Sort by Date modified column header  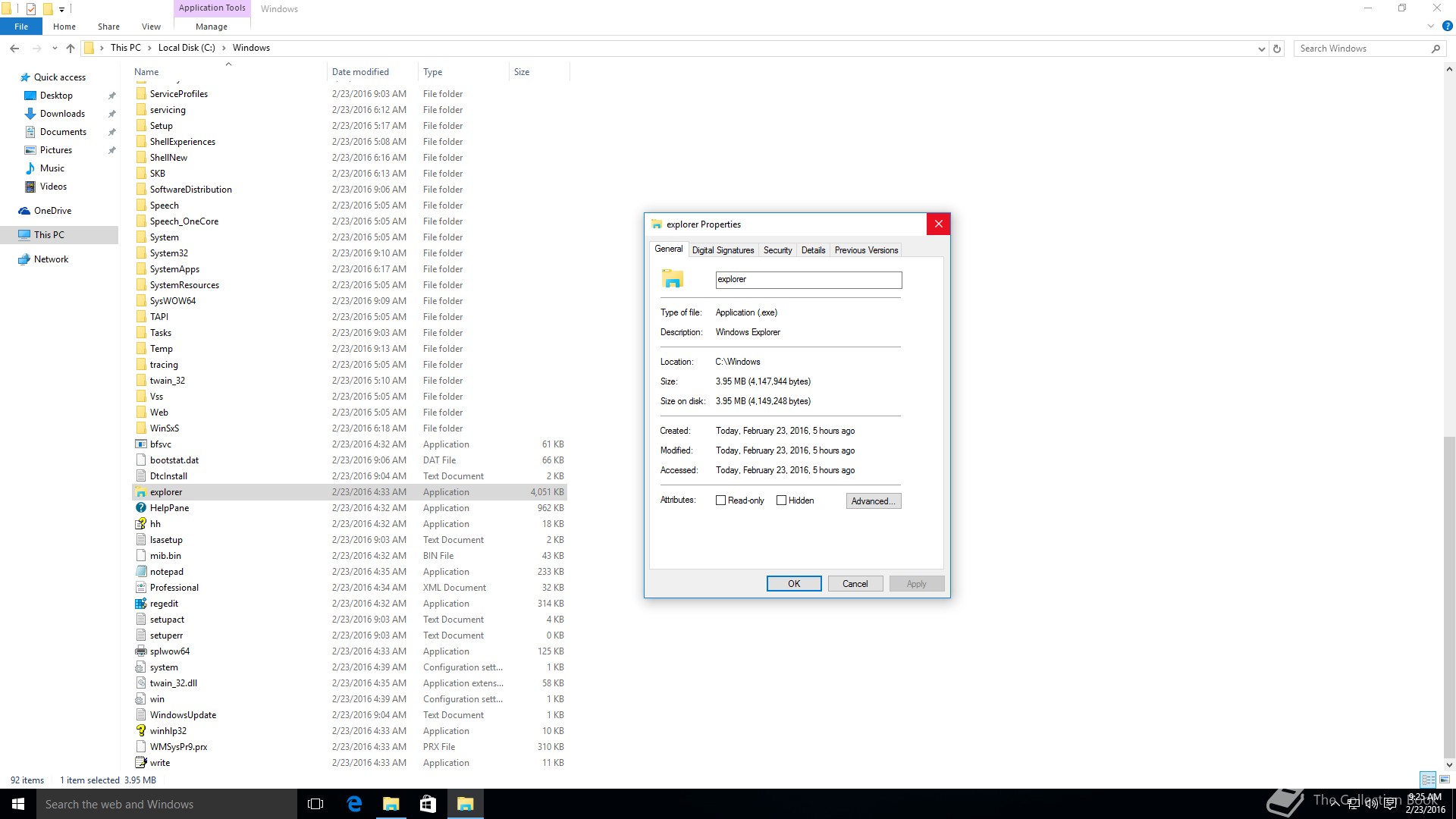tap(372, 72)
